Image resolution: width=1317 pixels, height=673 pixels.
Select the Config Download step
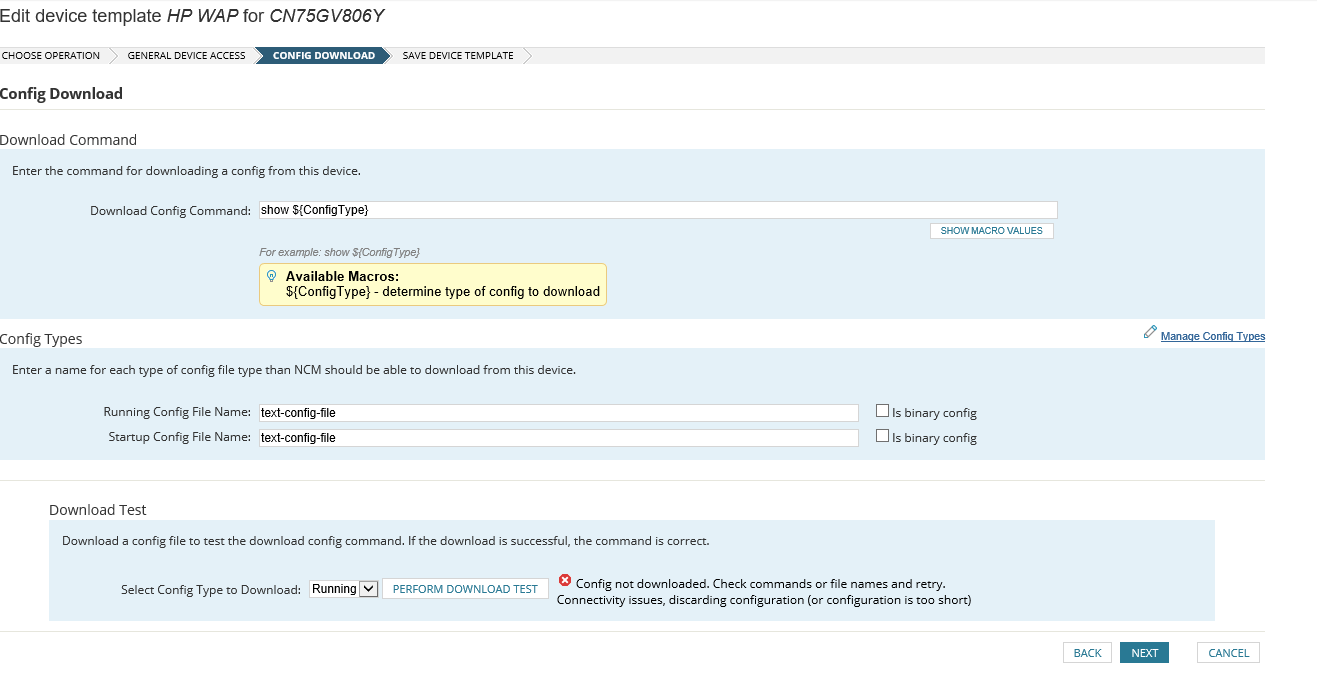click(x=324, y=56)
